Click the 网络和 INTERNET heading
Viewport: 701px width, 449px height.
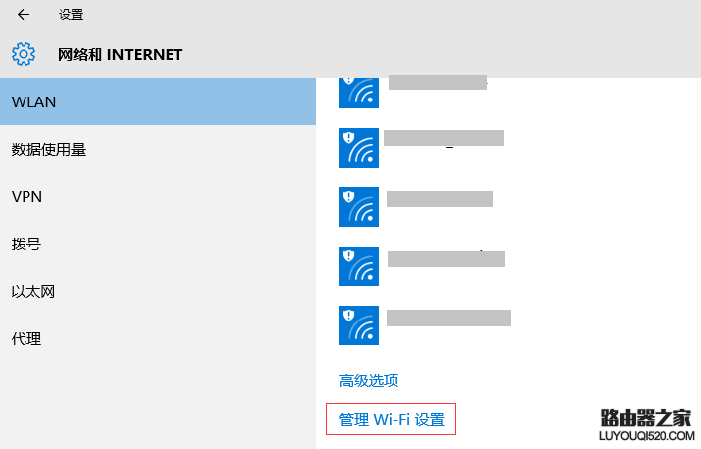pos(120,54)
